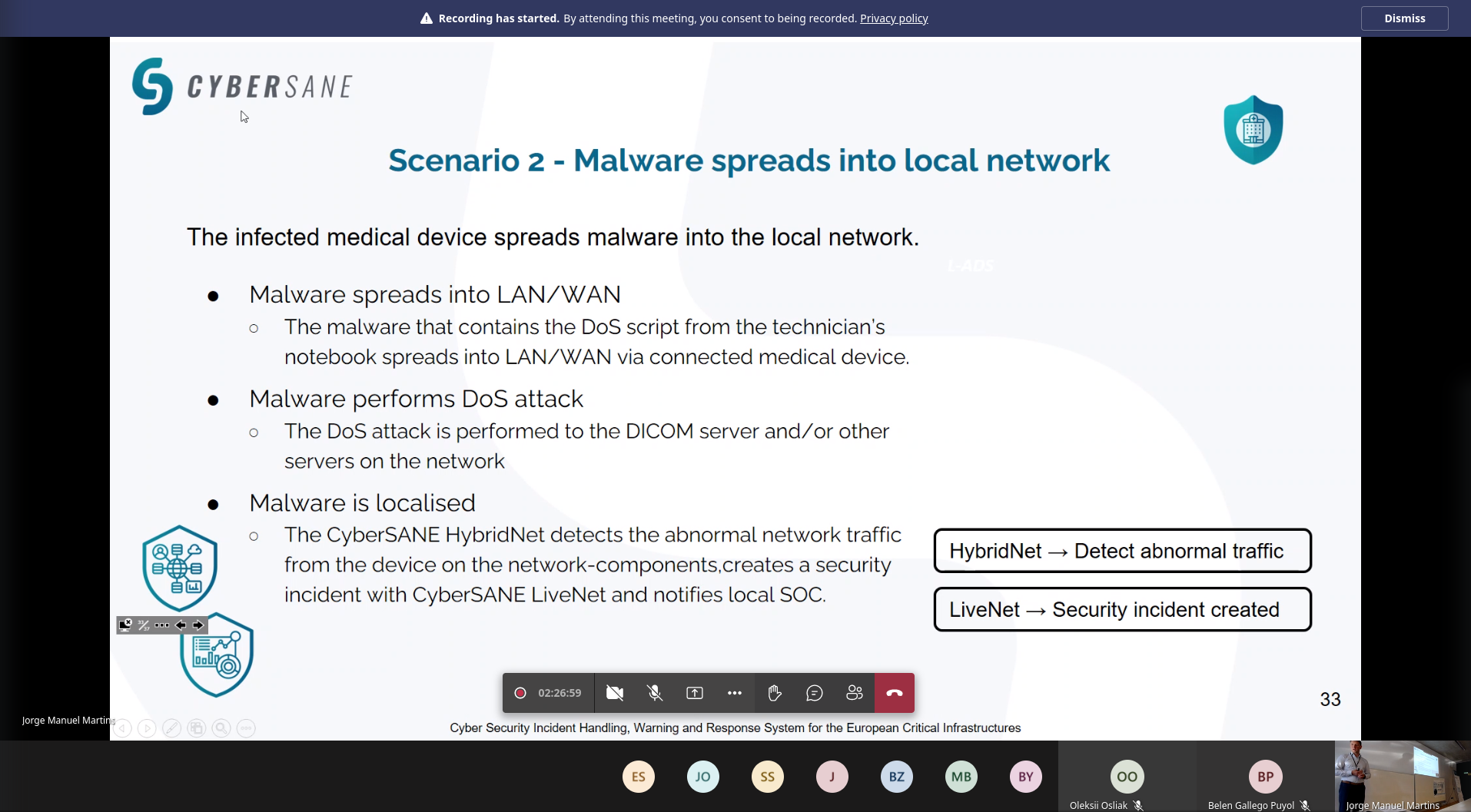Screen dimensions: 1471x812
Task: Select BP avatar of Belen Gallego Puyol
Action: pyautogui.click(x=1266, y=777)
